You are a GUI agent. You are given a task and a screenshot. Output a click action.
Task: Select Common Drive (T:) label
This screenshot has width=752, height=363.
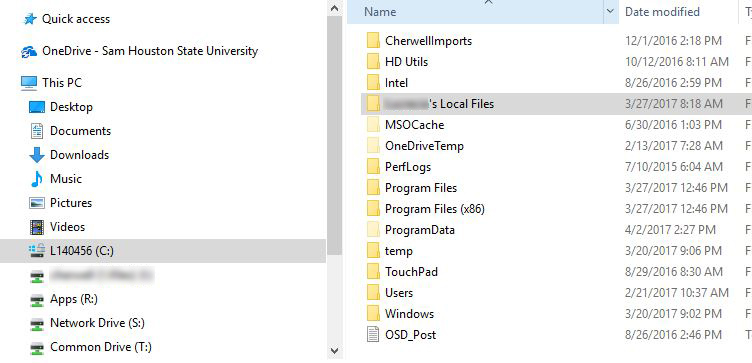tap(101, 347)
